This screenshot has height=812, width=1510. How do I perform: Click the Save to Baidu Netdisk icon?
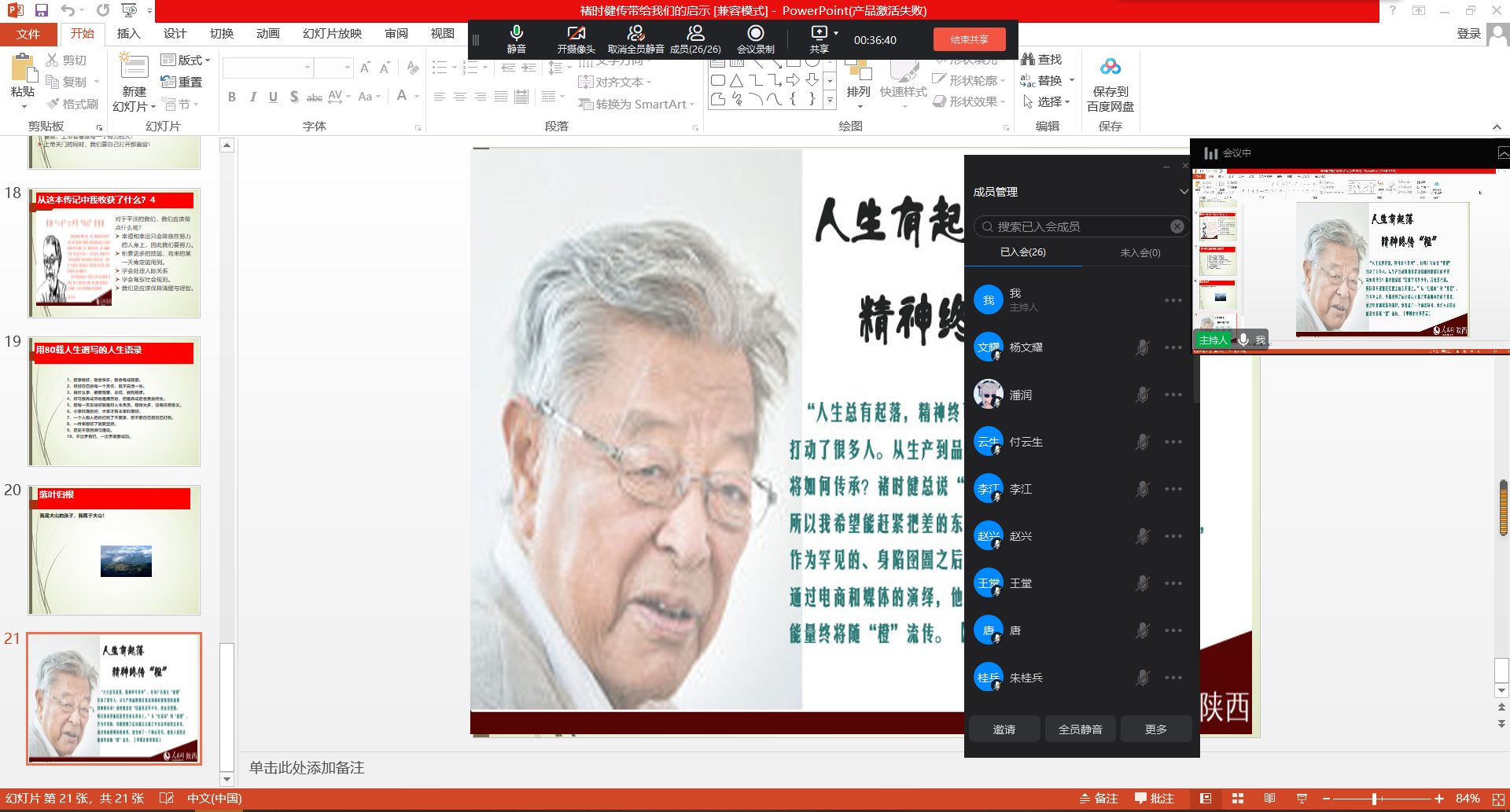(x=1110, y=68)
